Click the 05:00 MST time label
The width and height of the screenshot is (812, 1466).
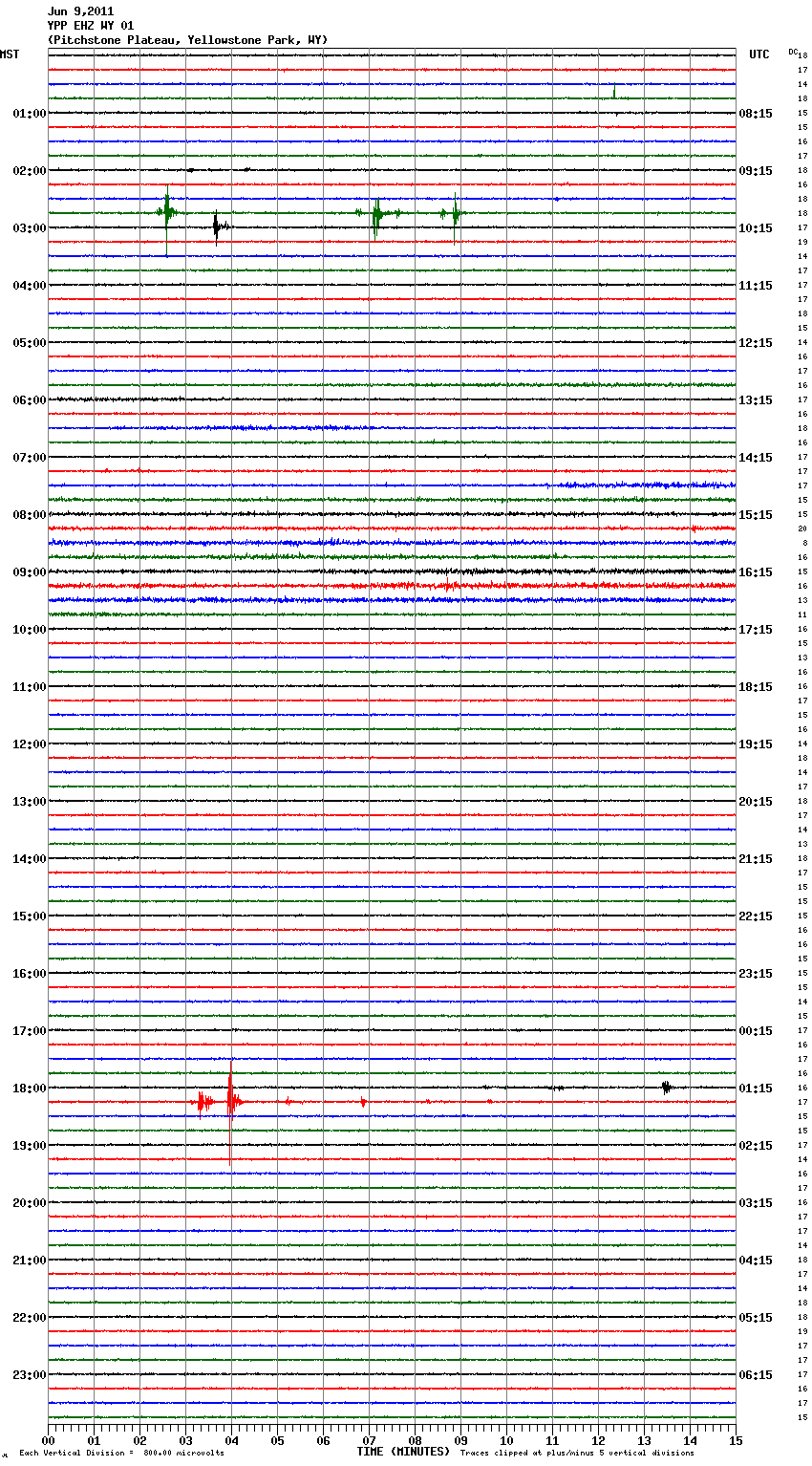(30, 343)
